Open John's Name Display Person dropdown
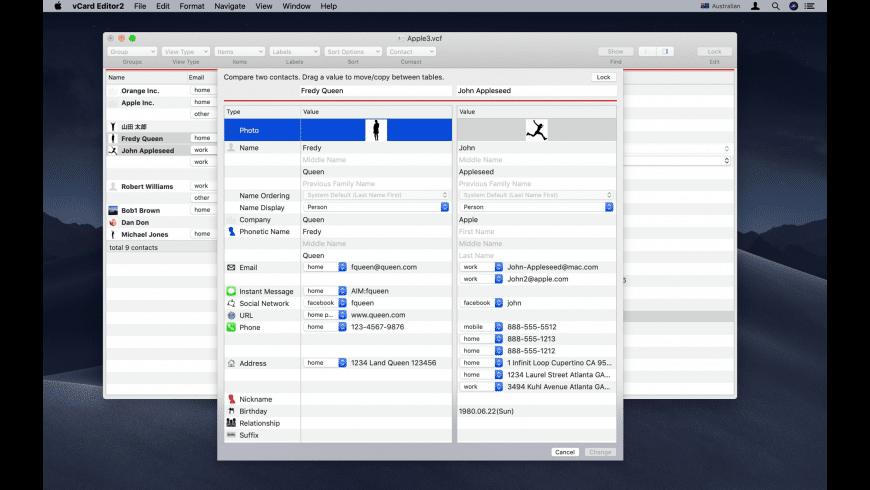870x490 pixels. [537, 207]
